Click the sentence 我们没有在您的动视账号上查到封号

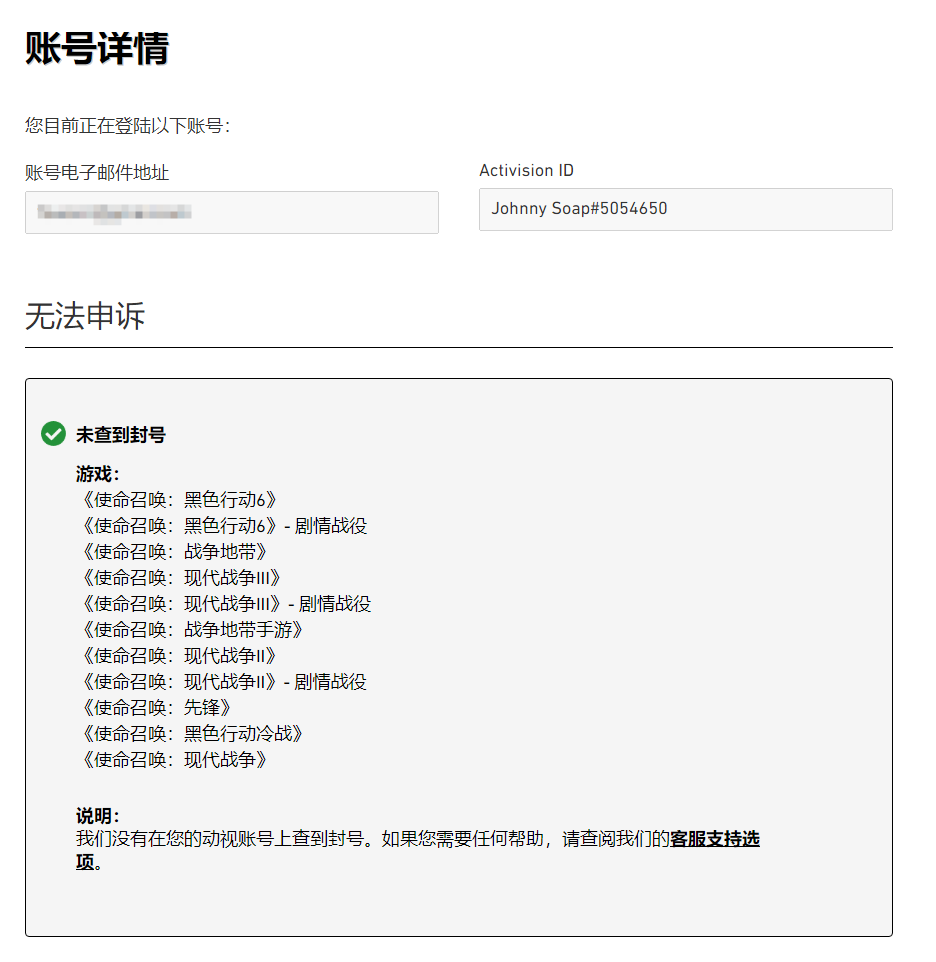(224, 839)
